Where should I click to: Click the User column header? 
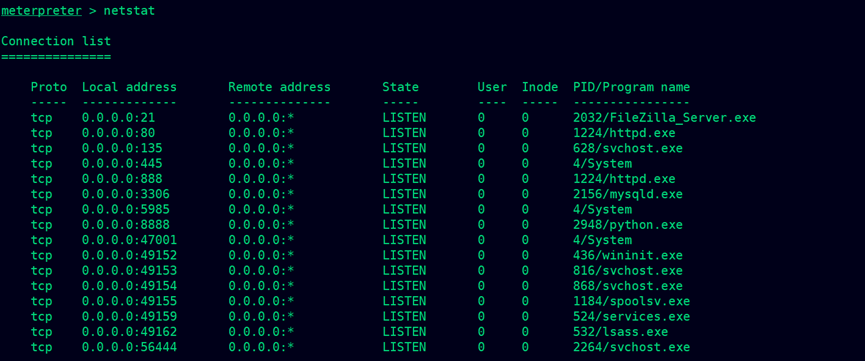[x=492, y=87]
